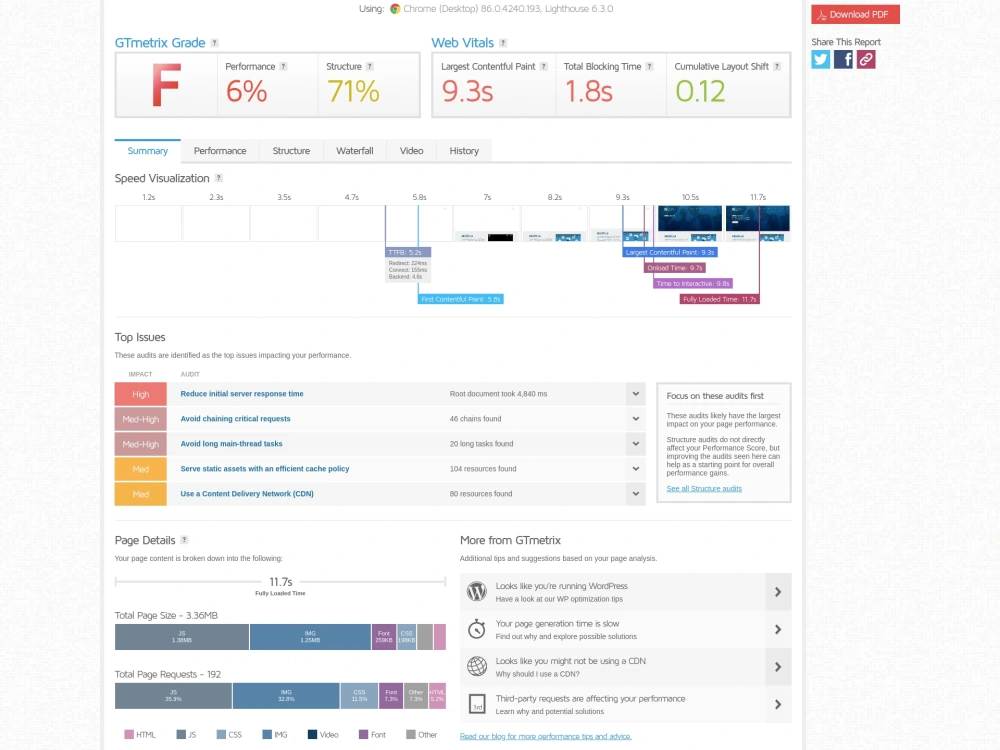1000x750 pixels.
Task: Click Video legend color swatch
Action: 312,735
